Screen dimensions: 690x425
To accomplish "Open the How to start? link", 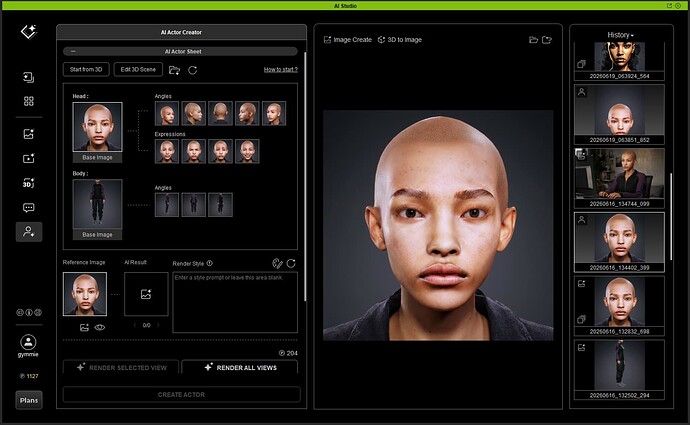I will tap(281, 70).
